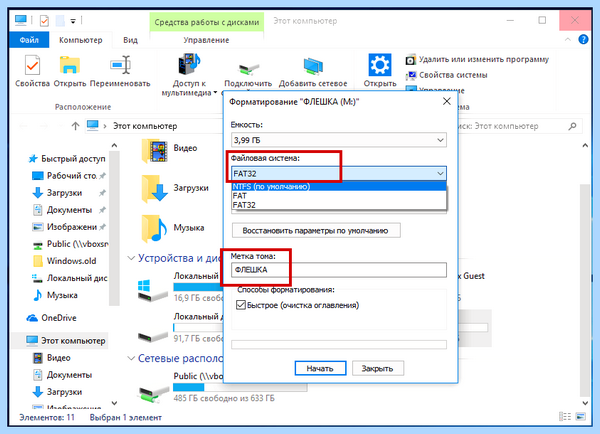The width and height of the screenshot is (600, 434).
Task: Open quick access toolbar dropdown arrow
Action: click(x=73, y=21)
